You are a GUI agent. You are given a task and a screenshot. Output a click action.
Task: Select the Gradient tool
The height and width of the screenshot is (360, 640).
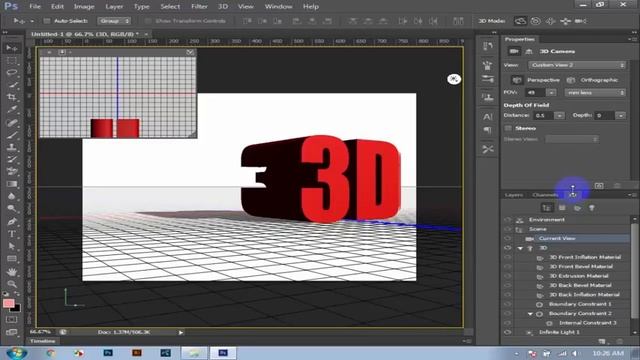coord(11,184)
